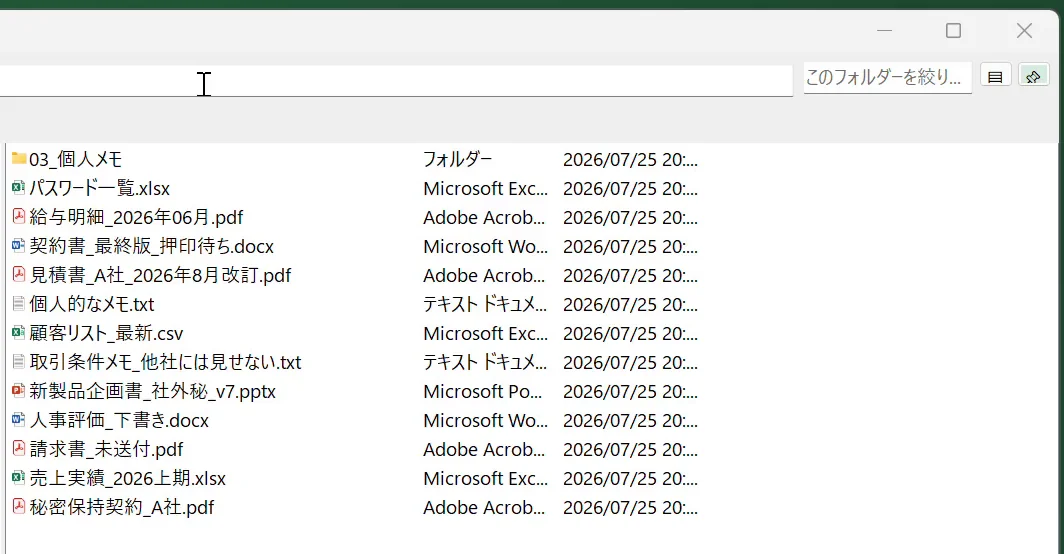
Task: Focus the このフォルダーを絞り込み filter box
Action: coord(888,78)
